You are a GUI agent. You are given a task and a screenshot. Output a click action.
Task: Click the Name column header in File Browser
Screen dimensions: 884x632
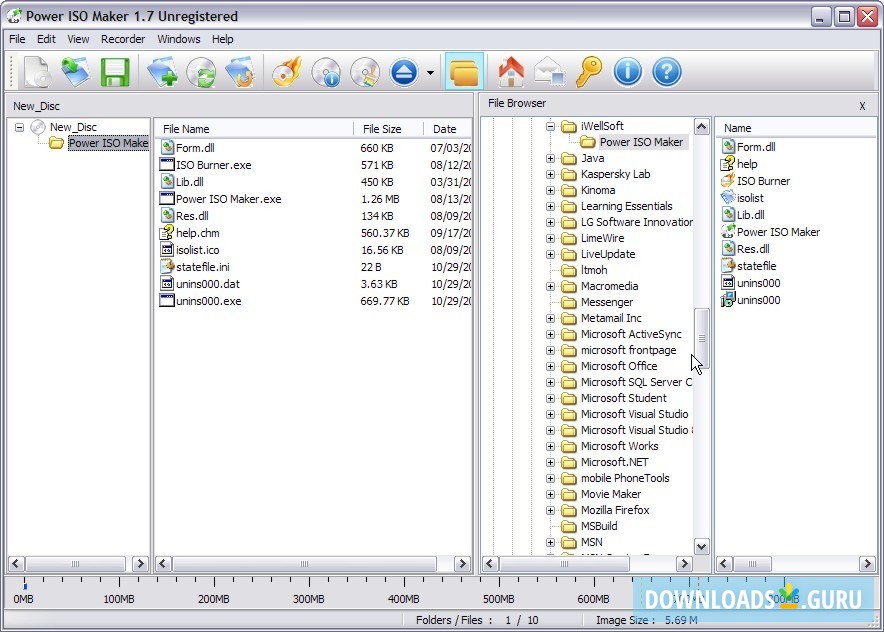pos(795,128)
